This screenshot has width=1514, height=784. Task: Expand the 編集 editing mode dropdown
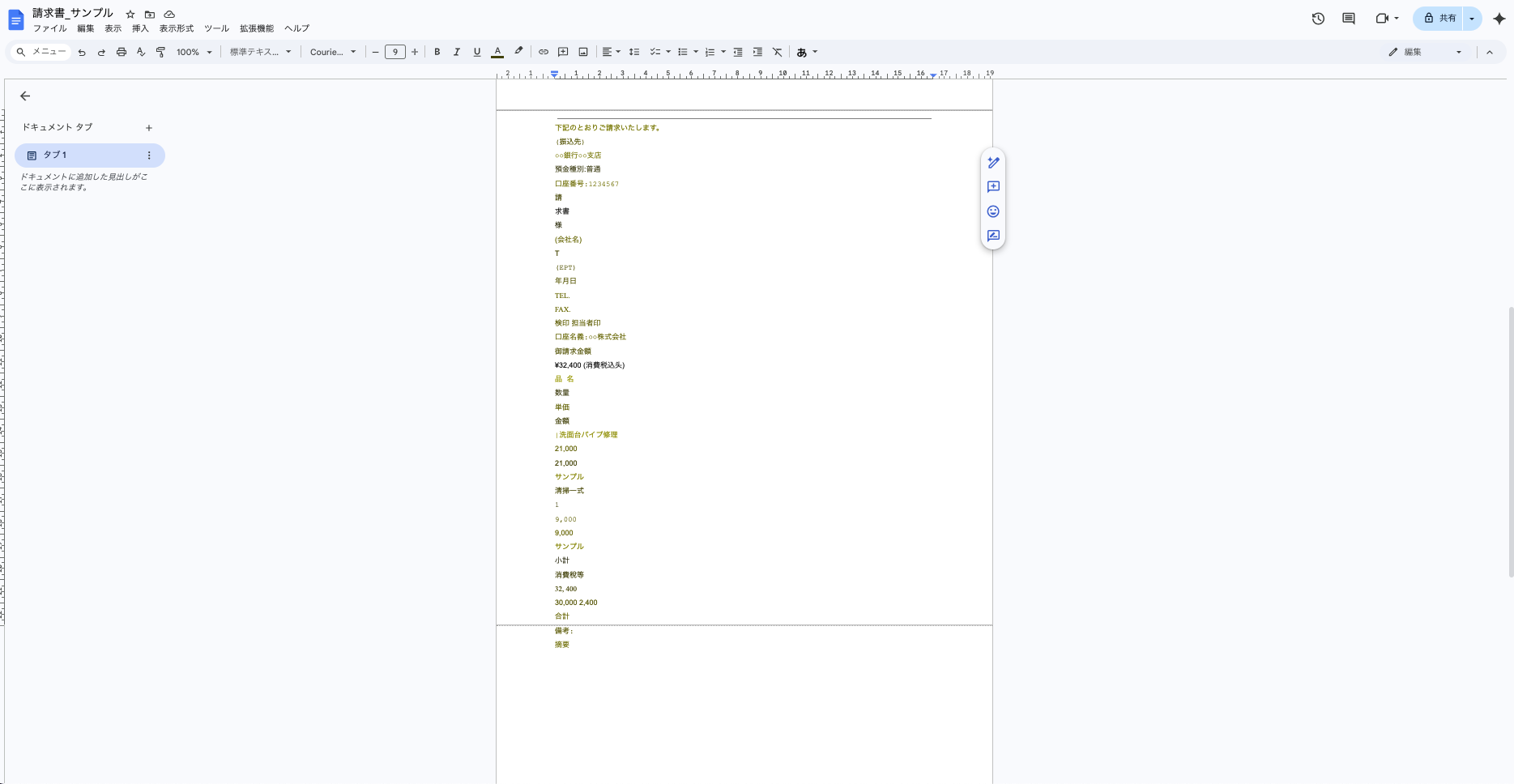[x=1426, y=52]
